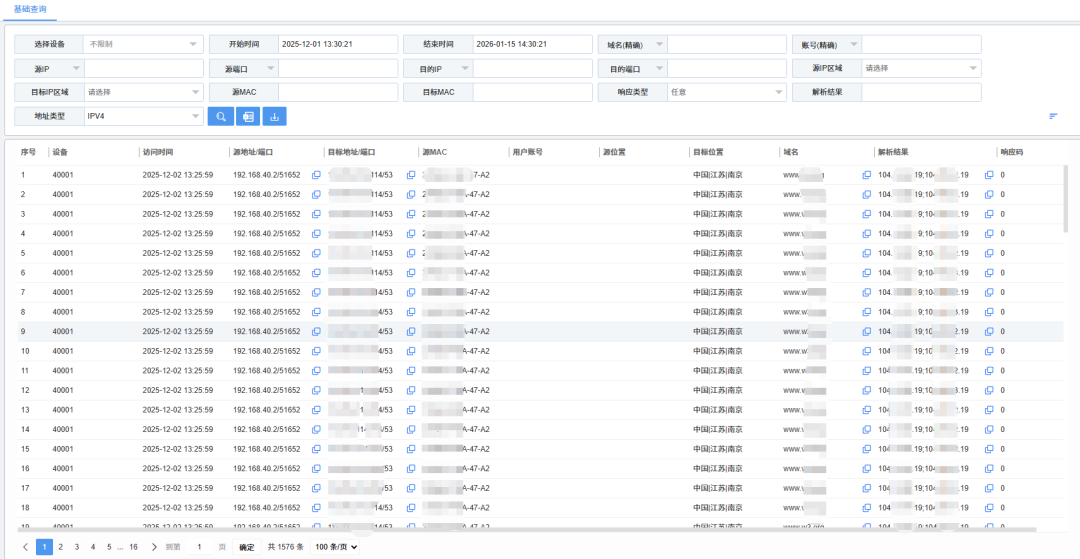Click the 开始时间 date field
This screenshot has height=559, width=1080.
point(338,44)
